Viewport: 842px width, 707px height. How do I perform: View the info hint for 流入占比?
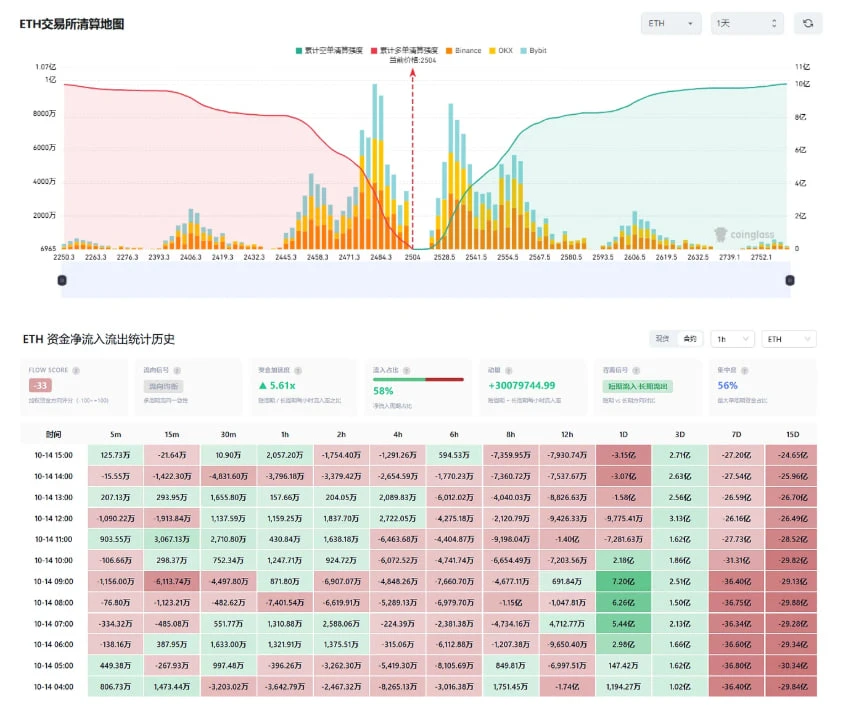(x=407, y=370)
